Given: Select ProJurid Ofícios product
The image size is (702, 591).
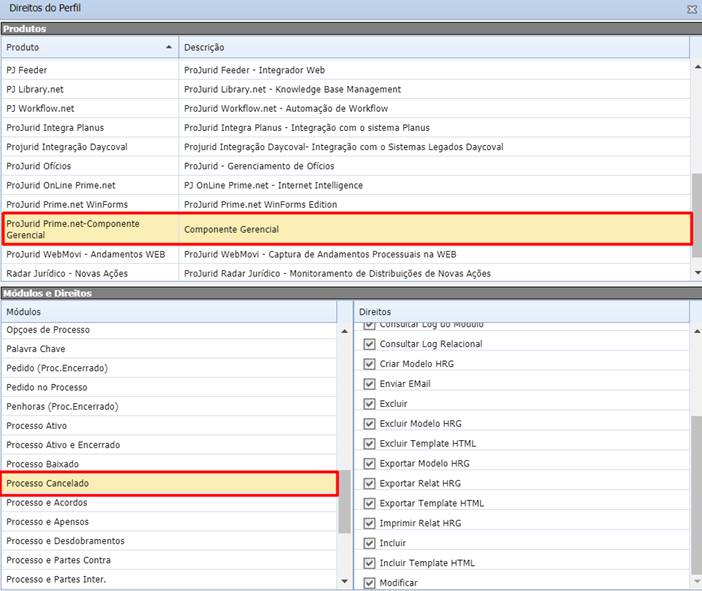Looking at the screenshot, I should click(345, 166).
